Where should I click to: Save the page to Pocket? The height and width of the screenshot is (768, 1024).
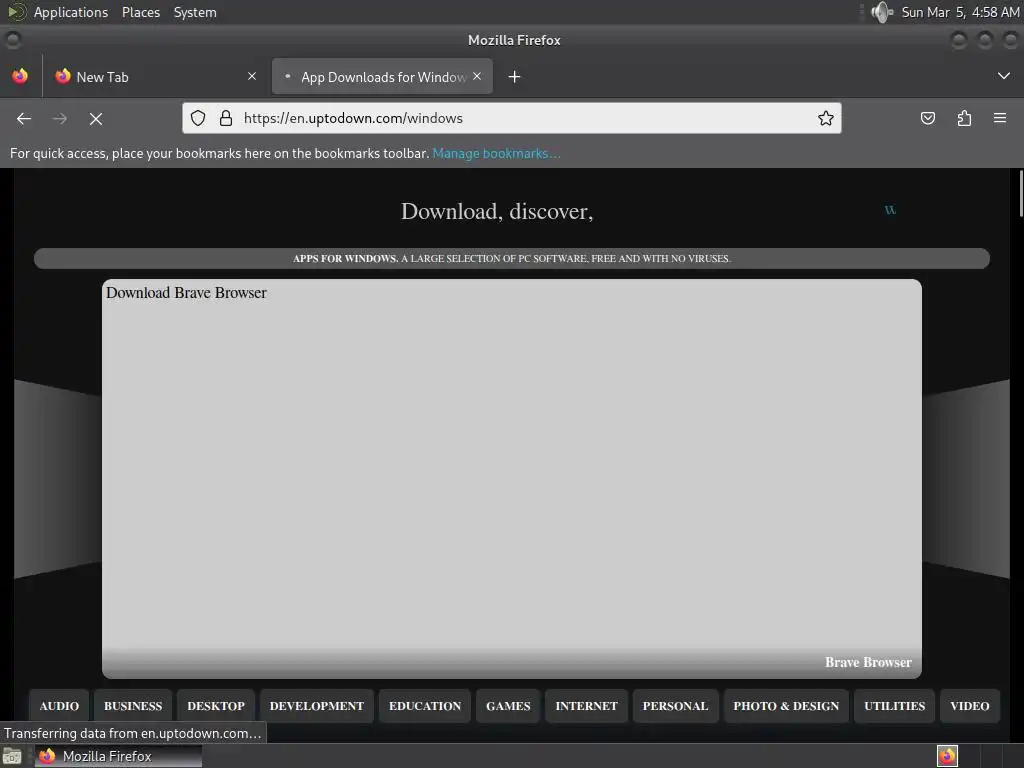pyautogui.click(x=927, y=118)
